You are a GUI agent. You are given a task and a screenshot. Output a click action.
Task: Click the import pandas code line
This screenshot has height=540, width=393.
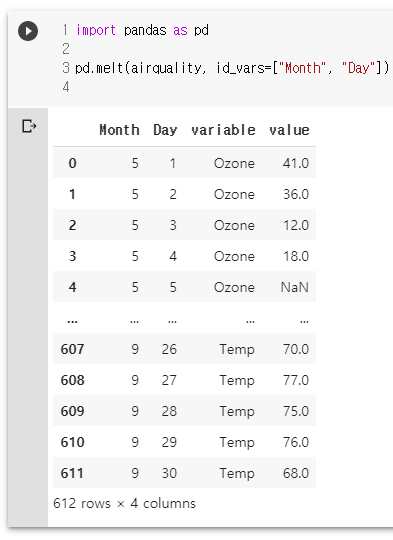[142, 31]
